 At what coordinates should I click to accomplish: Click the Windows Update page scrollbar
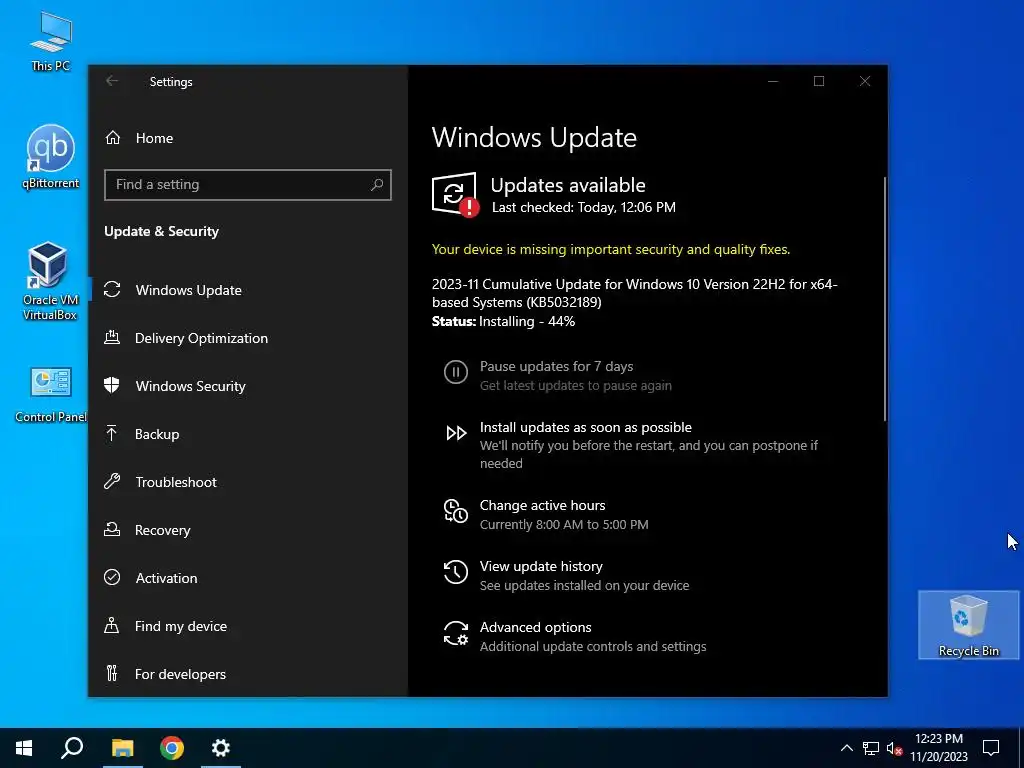[x=885, y=298]
